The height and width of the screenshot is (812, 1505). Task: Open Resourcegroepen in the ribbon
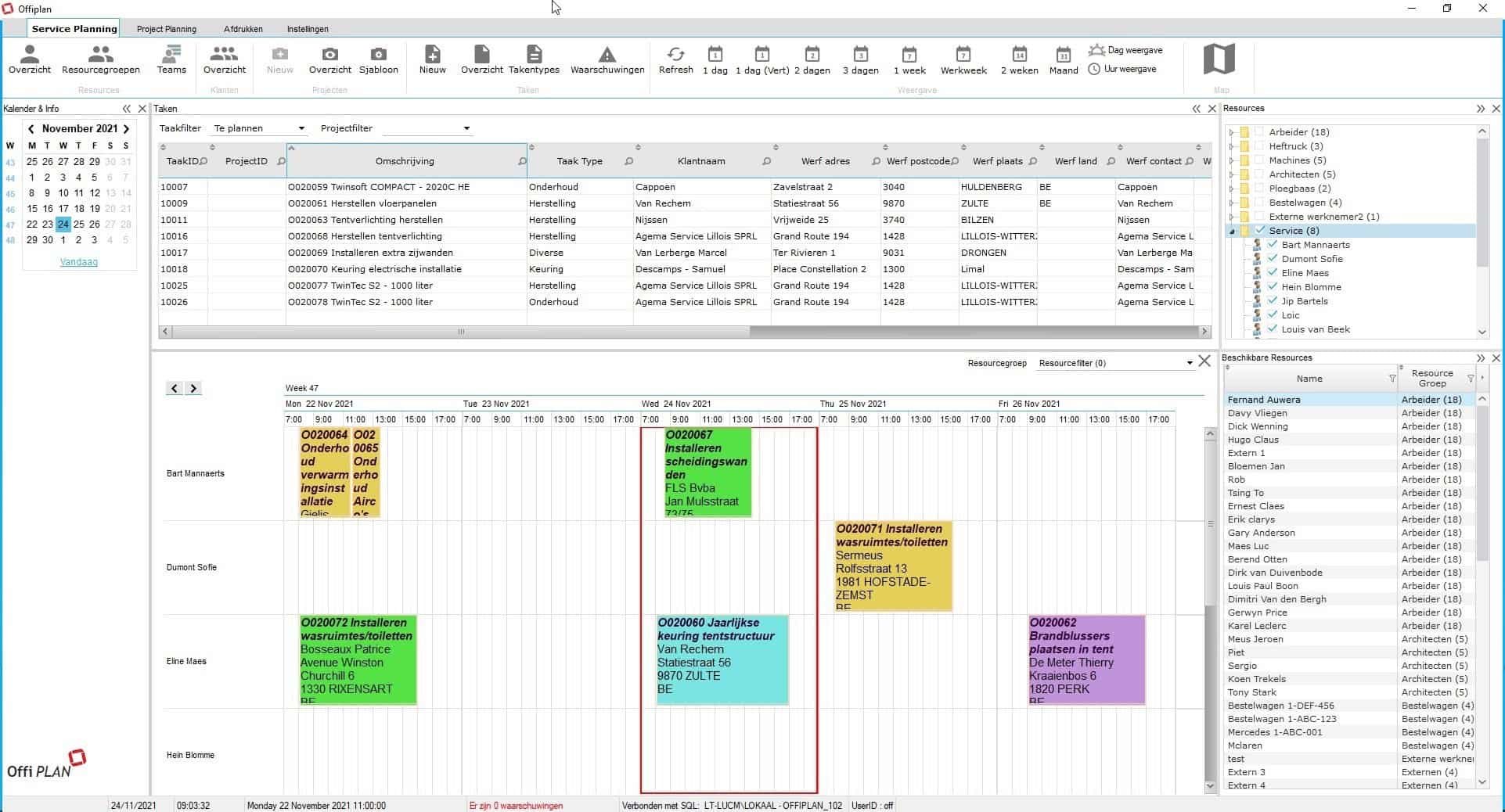pos(101,59)
